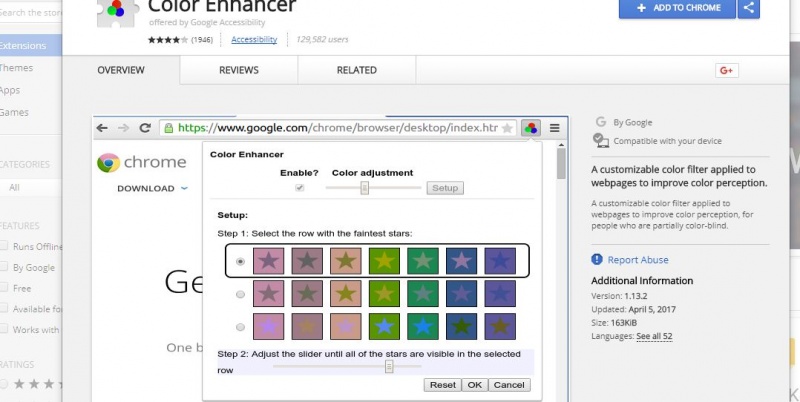Click the Cancel button
800x402 pixels.
[x=509, y=385]
